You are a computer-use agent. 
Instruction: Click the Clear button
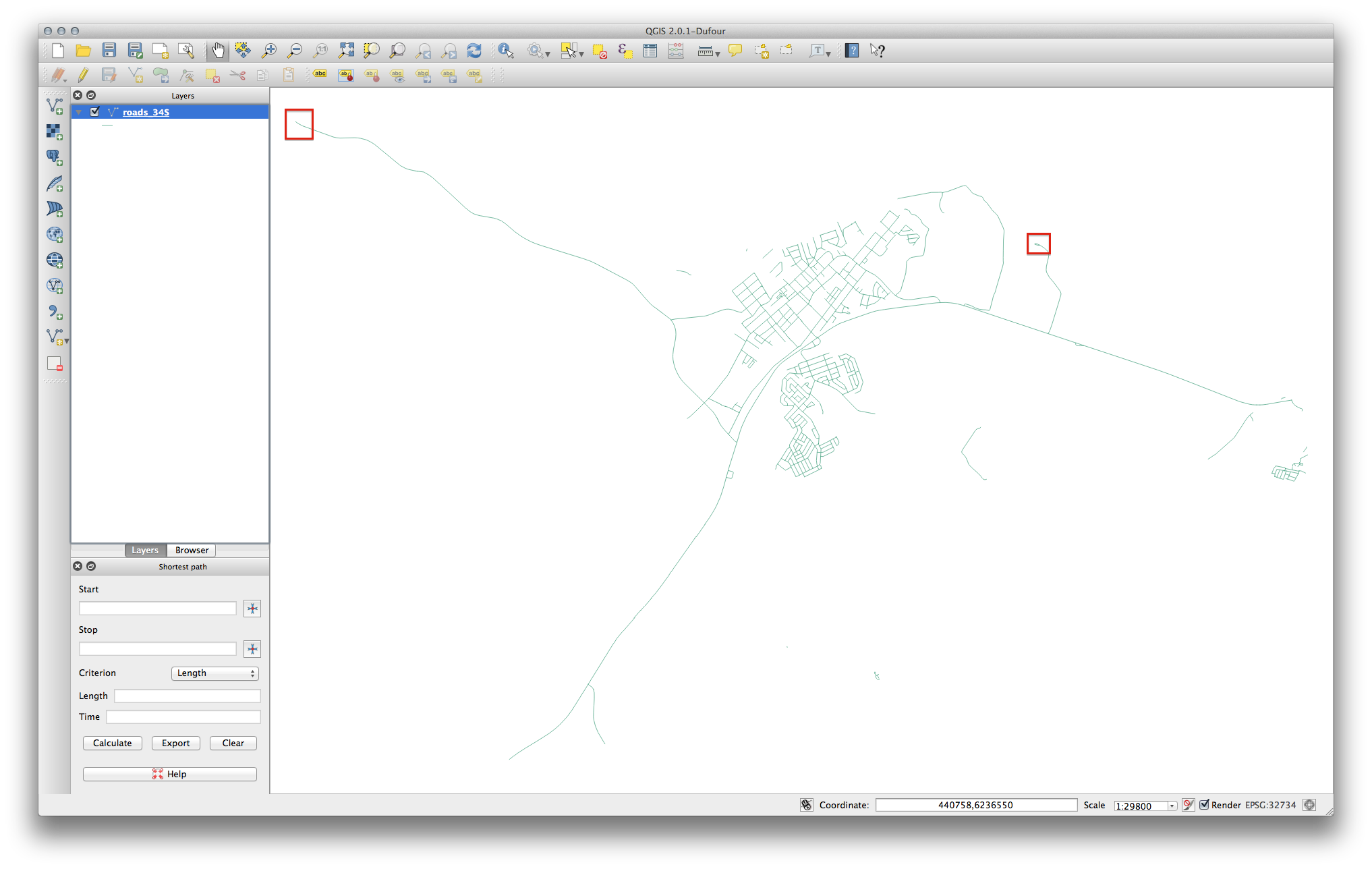(234, 743)
